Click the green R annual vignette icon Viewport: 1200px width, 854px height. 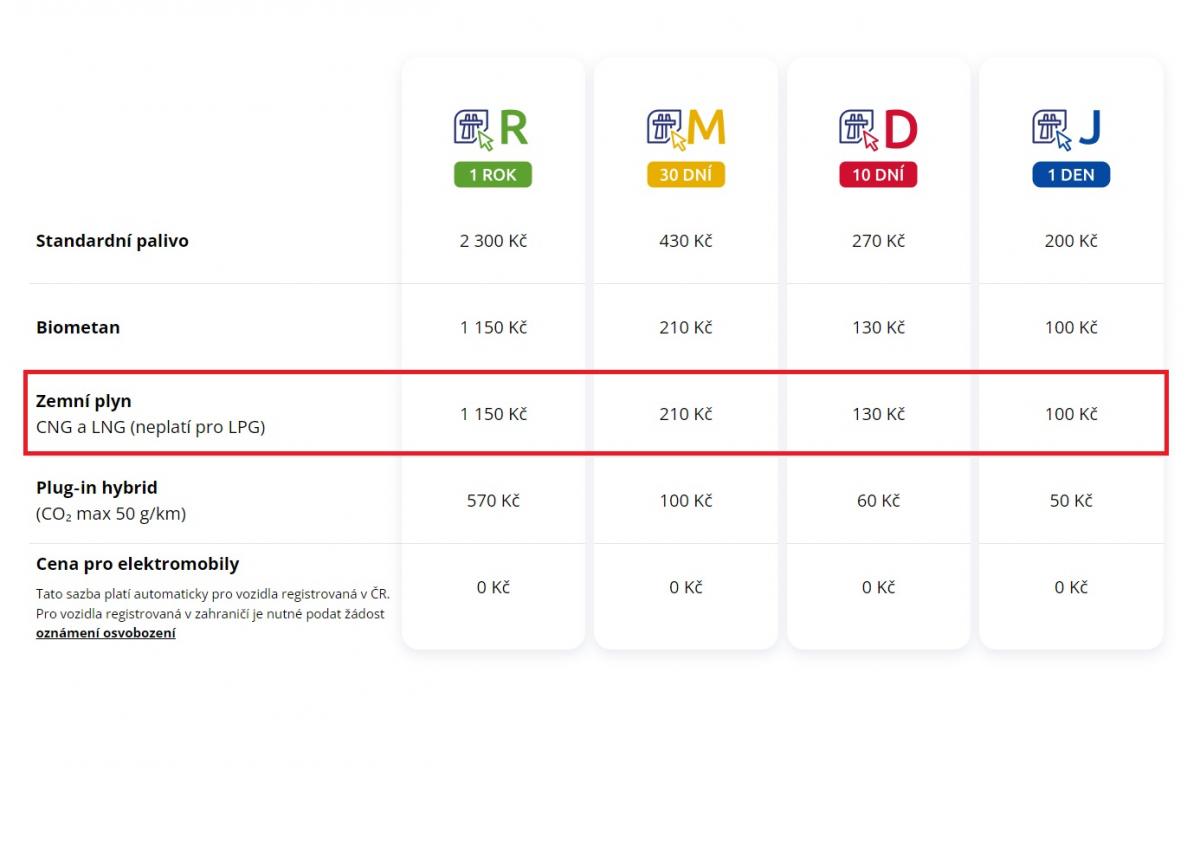point(492,129)
